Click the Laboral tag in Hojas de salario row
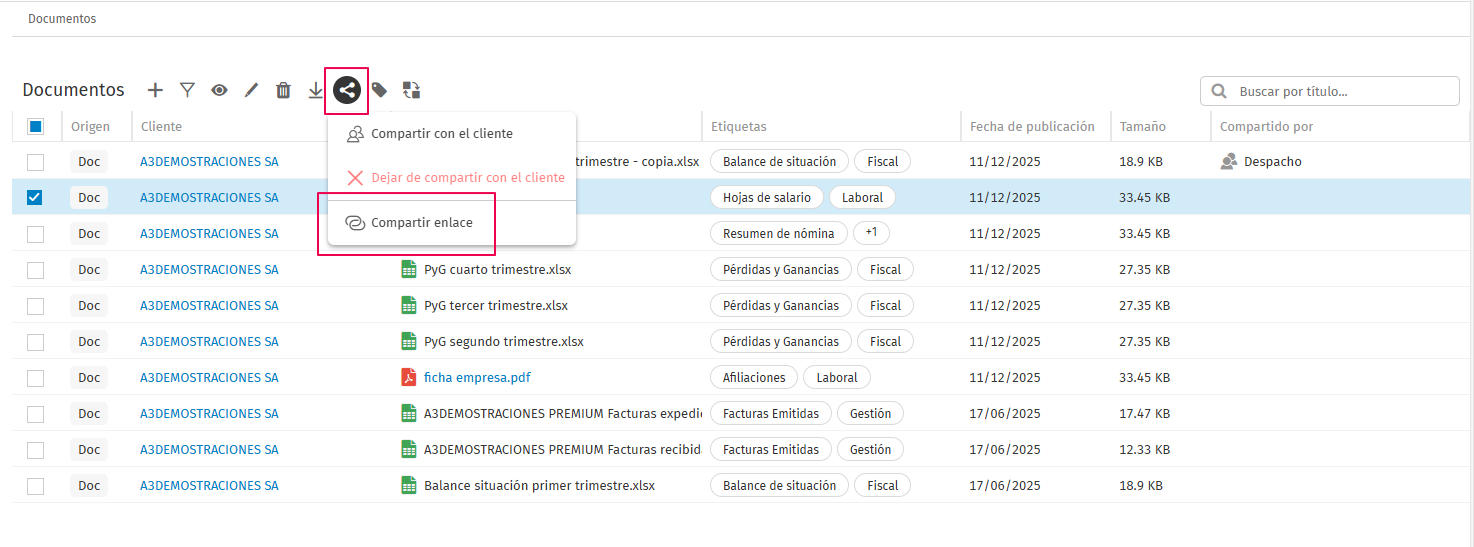This screenshot has height=547, width=1474. 862,197
